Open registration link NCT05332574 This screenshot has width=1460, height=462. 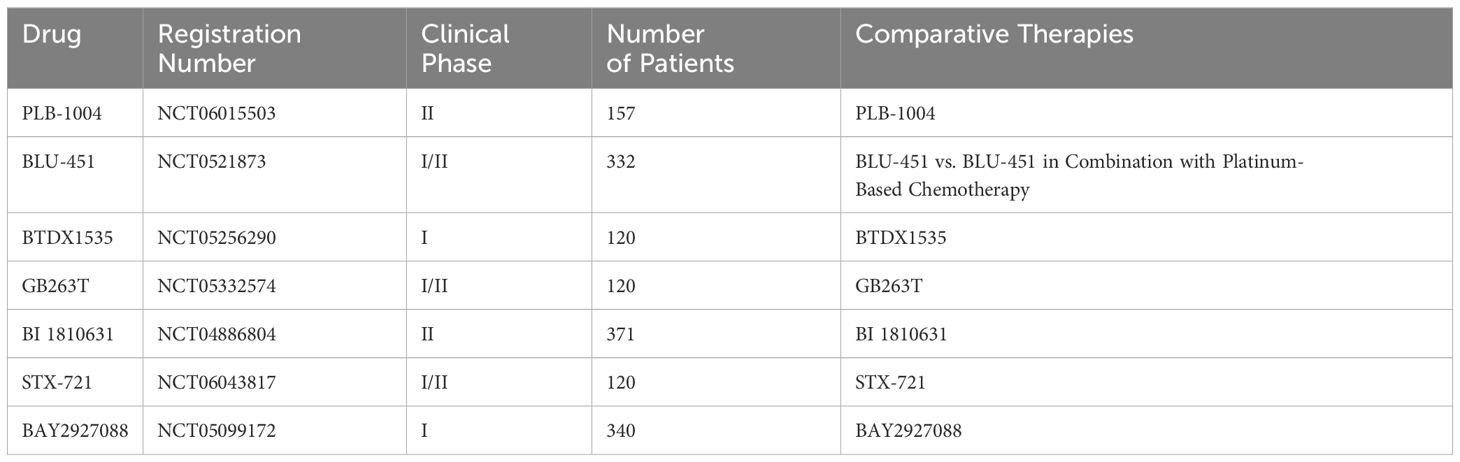216,287
